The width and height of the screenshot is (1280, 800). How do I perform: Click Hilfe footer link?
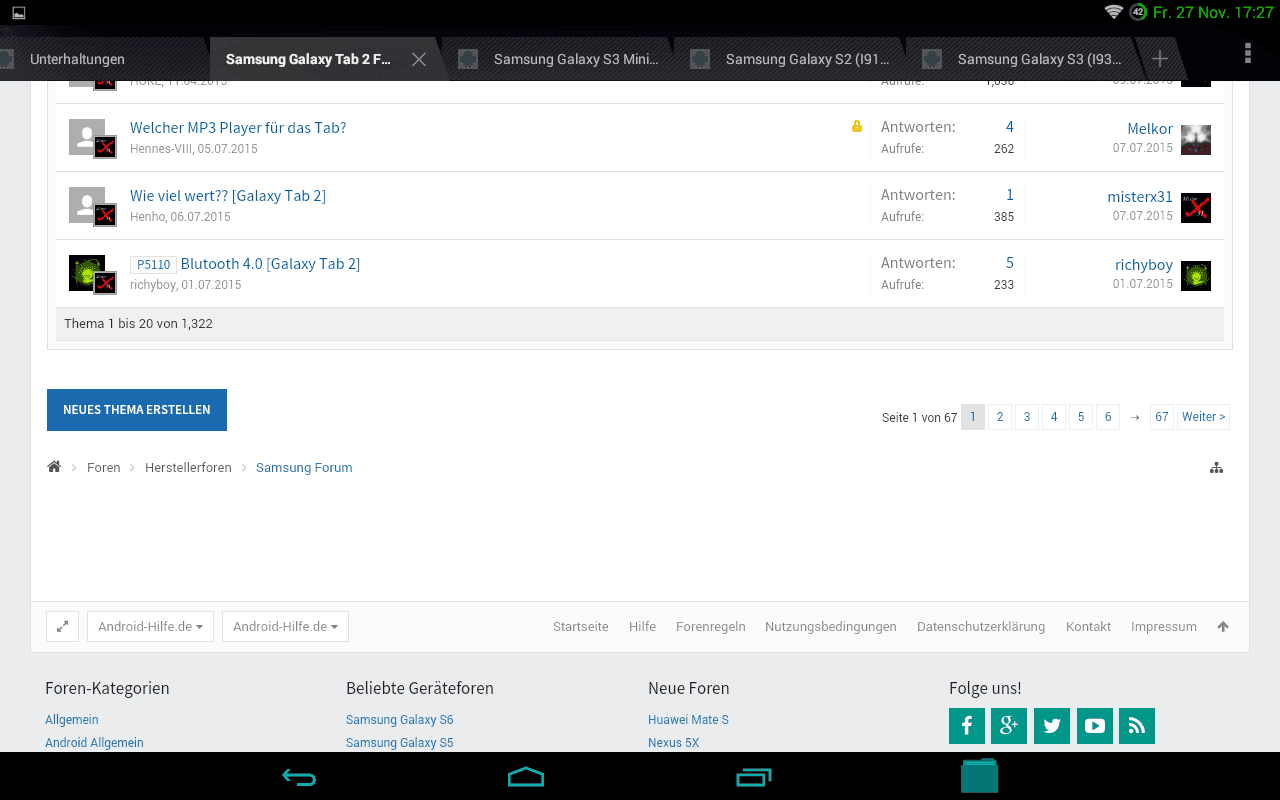(642, 627)
